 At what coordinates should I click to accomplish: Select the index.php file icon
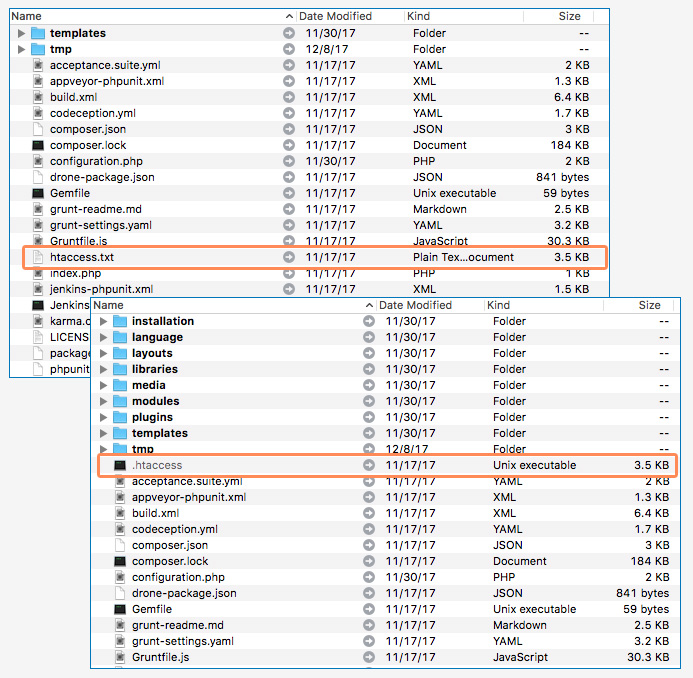[38, 273]
